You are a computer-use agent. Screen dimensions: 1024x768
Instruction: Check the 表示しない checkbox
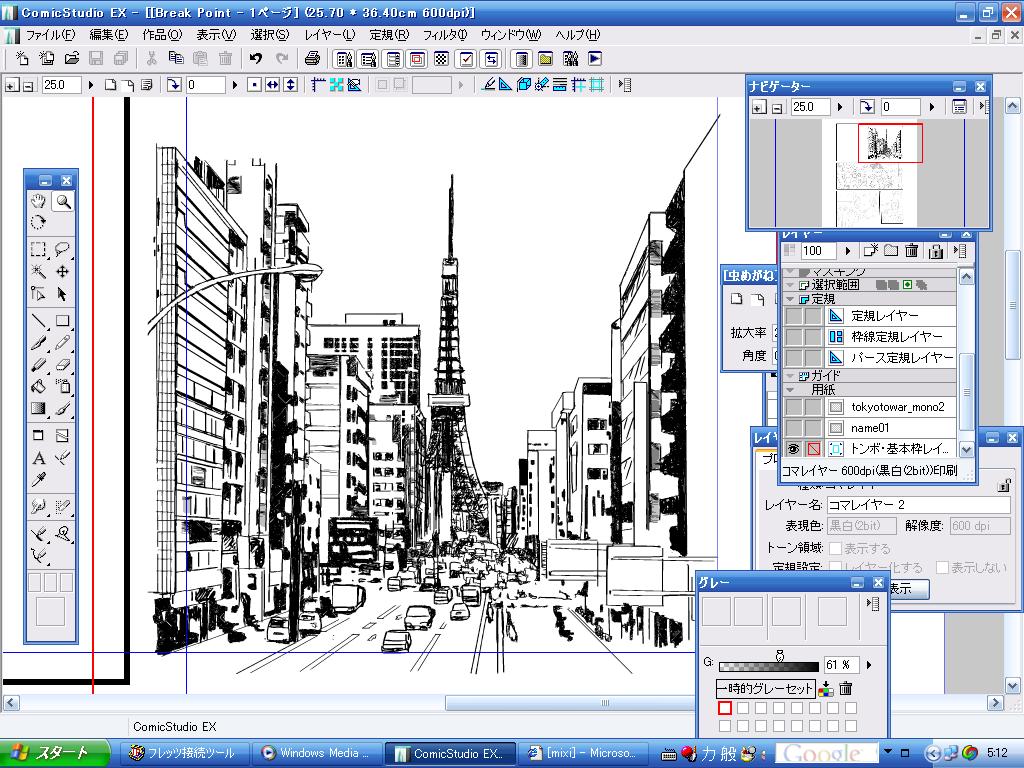coord(942,568)
